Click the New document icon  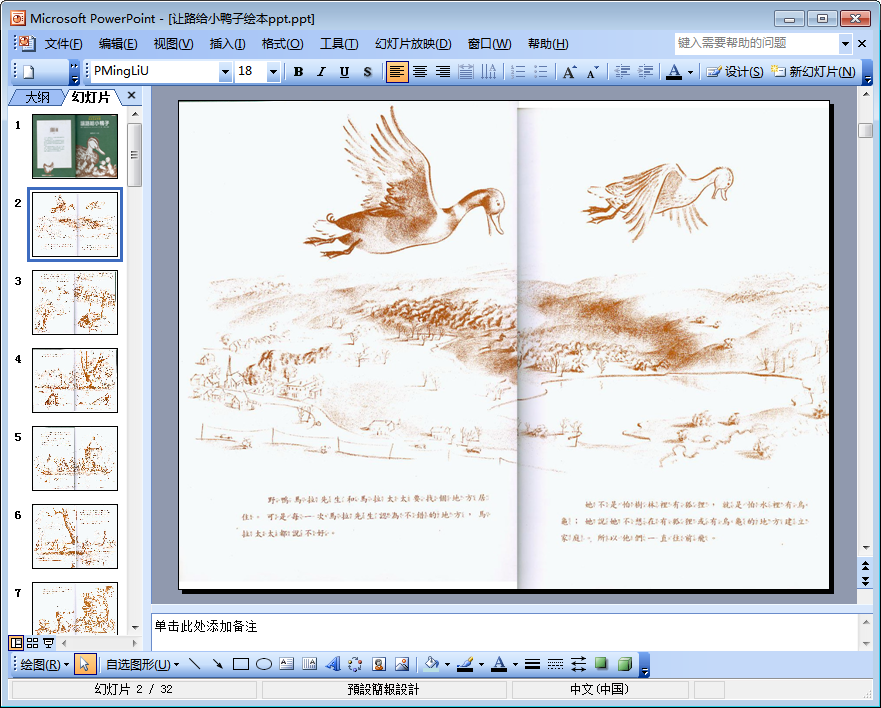click(29, 72)
